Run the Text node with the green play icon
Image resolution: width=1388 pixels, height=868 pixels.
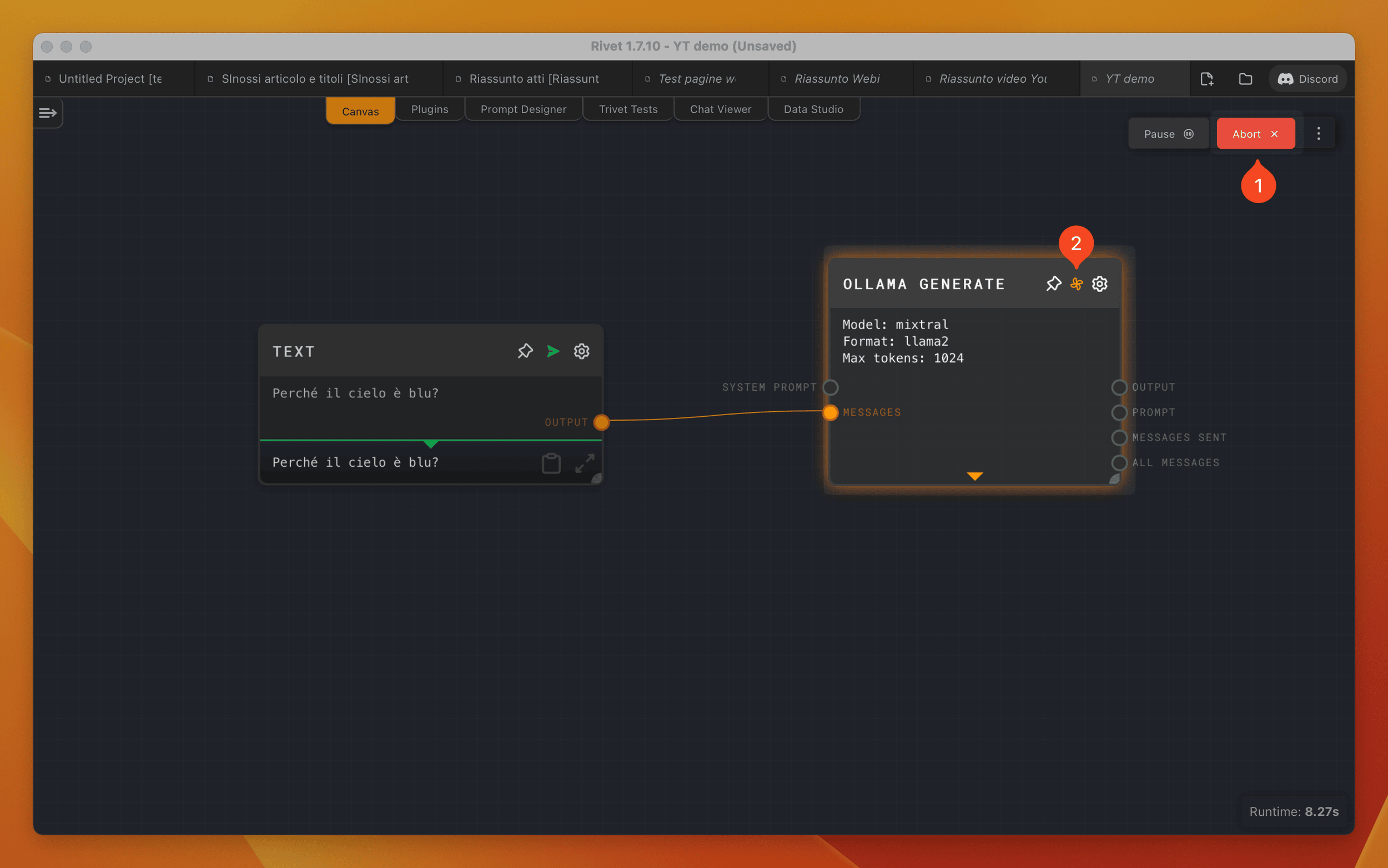[553, 351]
